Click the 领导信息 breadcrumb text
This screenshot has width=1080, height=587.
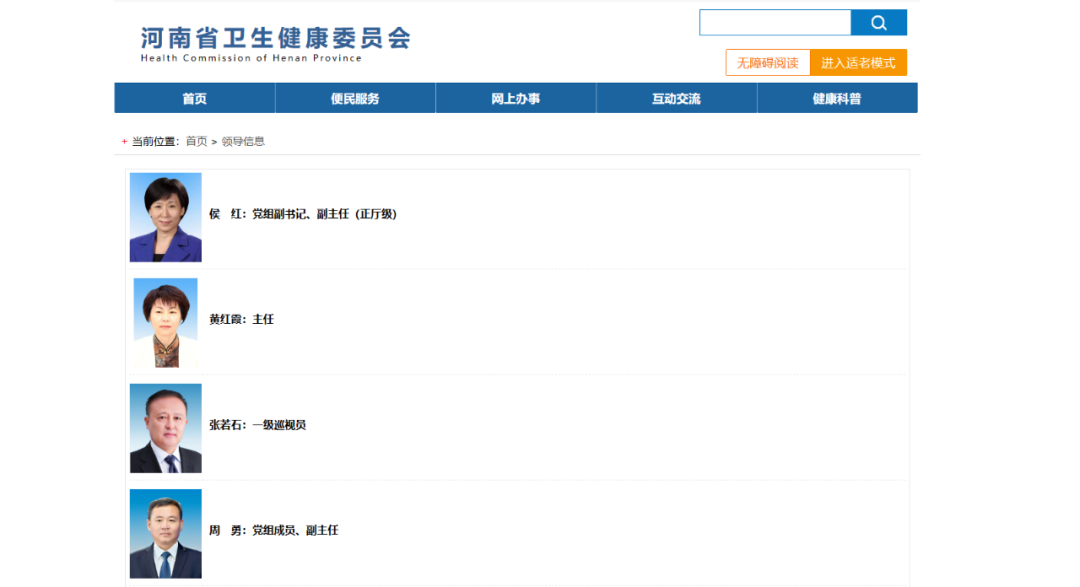pyautogui.click(x=243, y=142)
